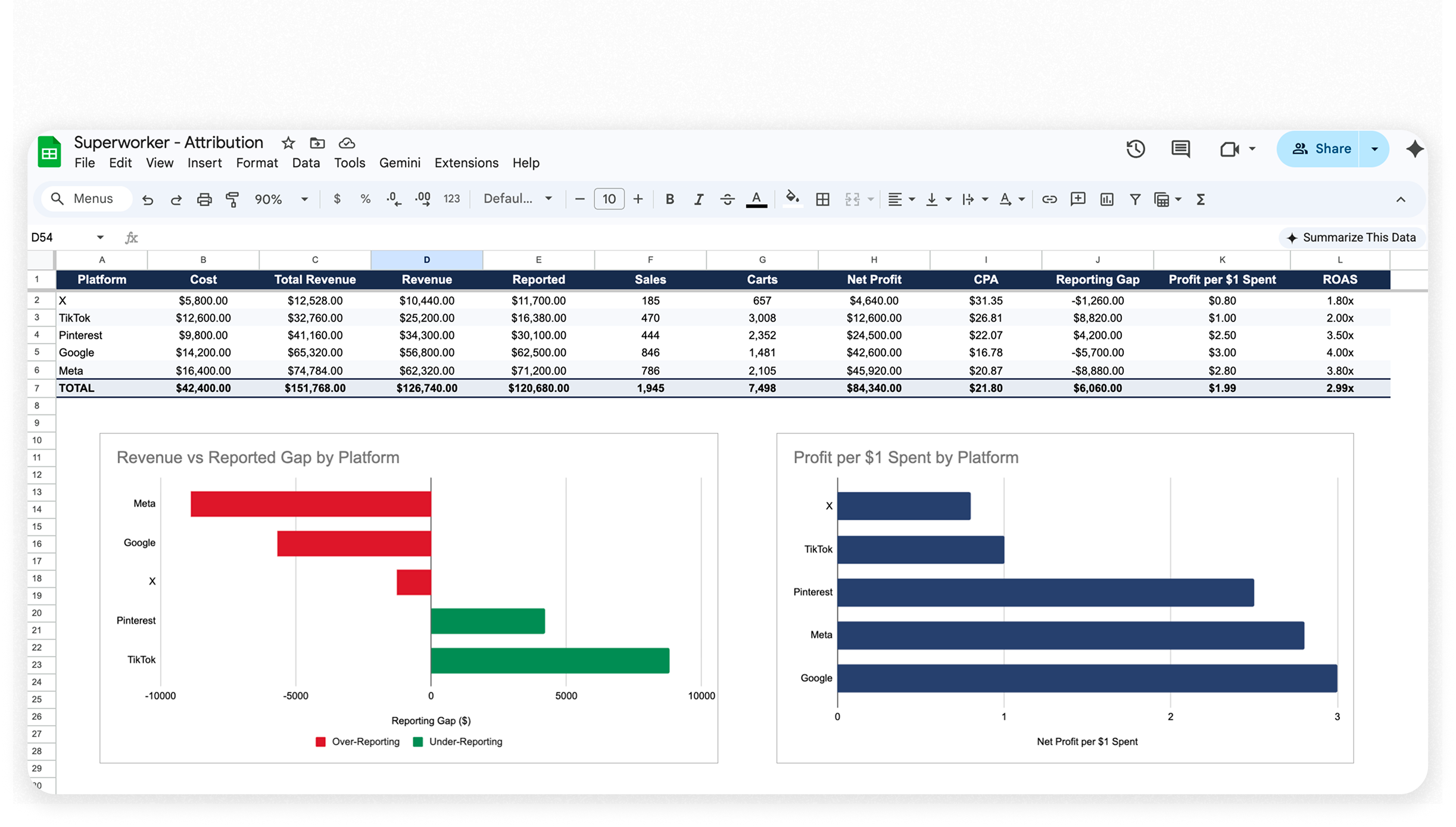Open version history clock icon
The height and width of the screenshot is (827, 1456).
coord(1136,149)
